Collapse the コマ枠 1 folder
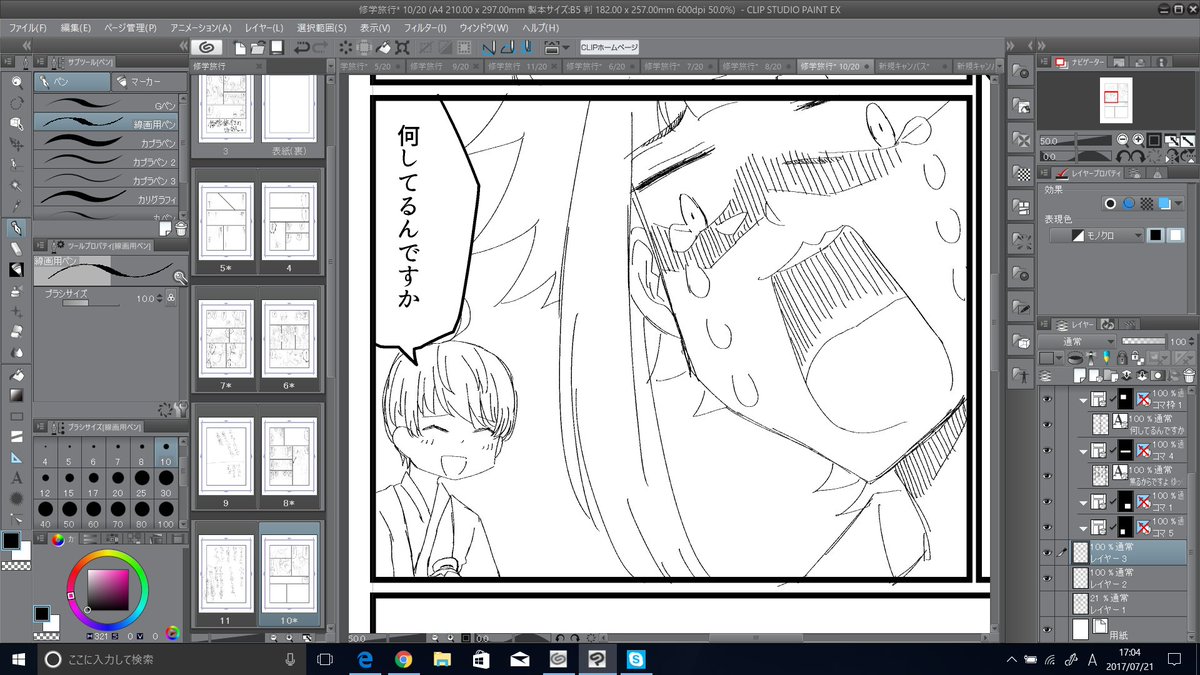The height and width of the screenshot is (675, 1200). pyautogui.click(x=1085, y=400)
